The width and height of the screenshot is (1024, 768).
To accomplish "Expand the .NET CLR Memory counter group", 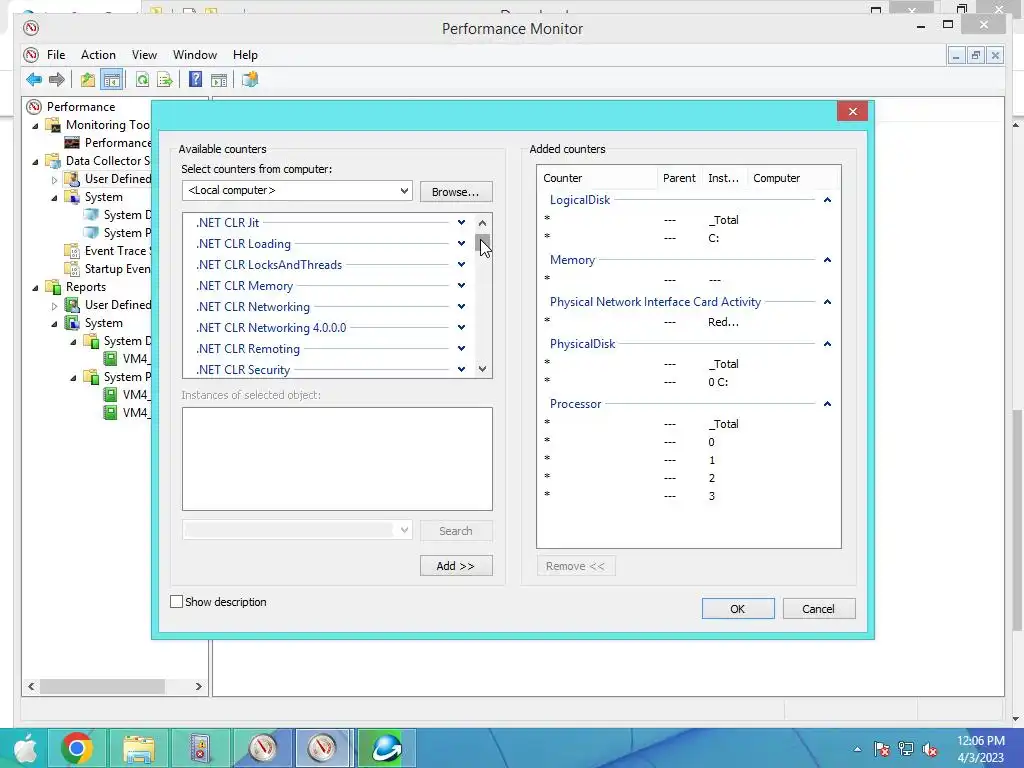I will pos(461,285).
